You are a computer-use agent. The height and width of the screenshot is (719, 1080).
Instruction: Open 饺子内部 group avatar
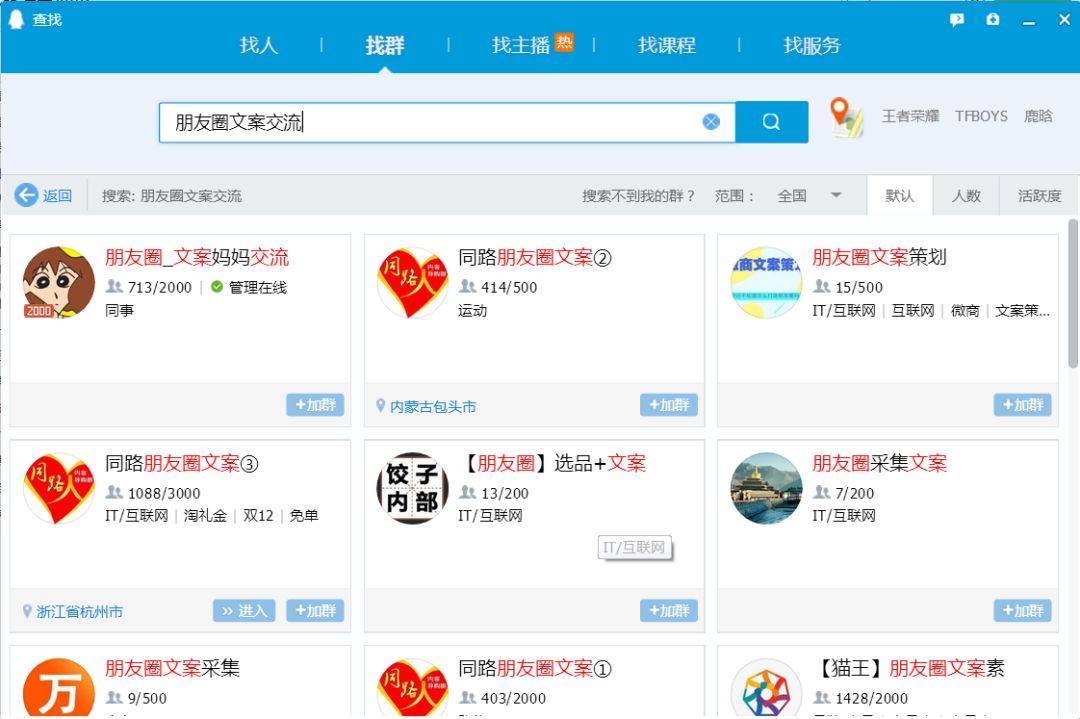click(x=413, y=488)
